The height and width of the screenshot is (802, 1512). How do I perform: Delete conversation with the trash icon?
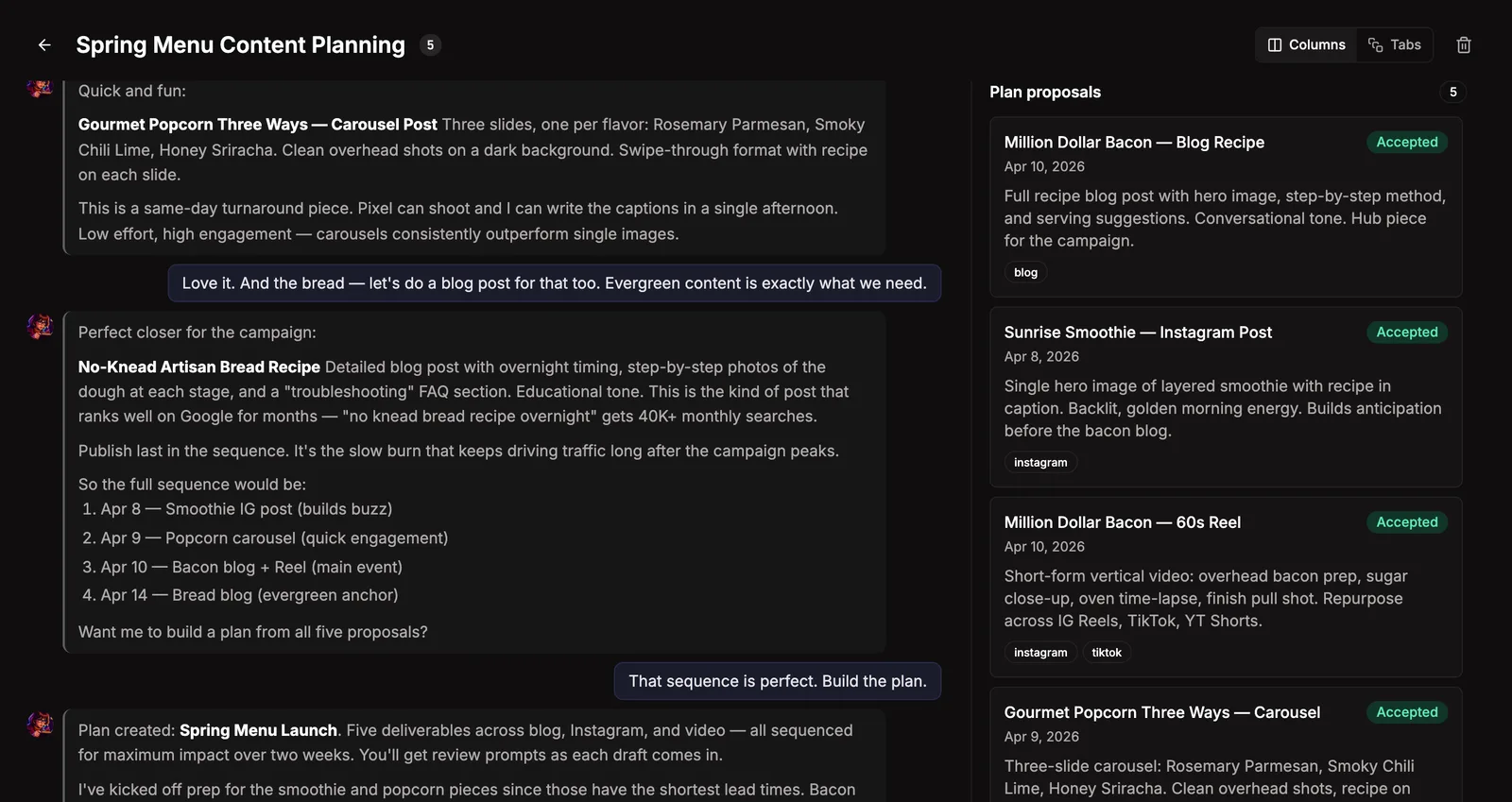[x=1464, y=44]
